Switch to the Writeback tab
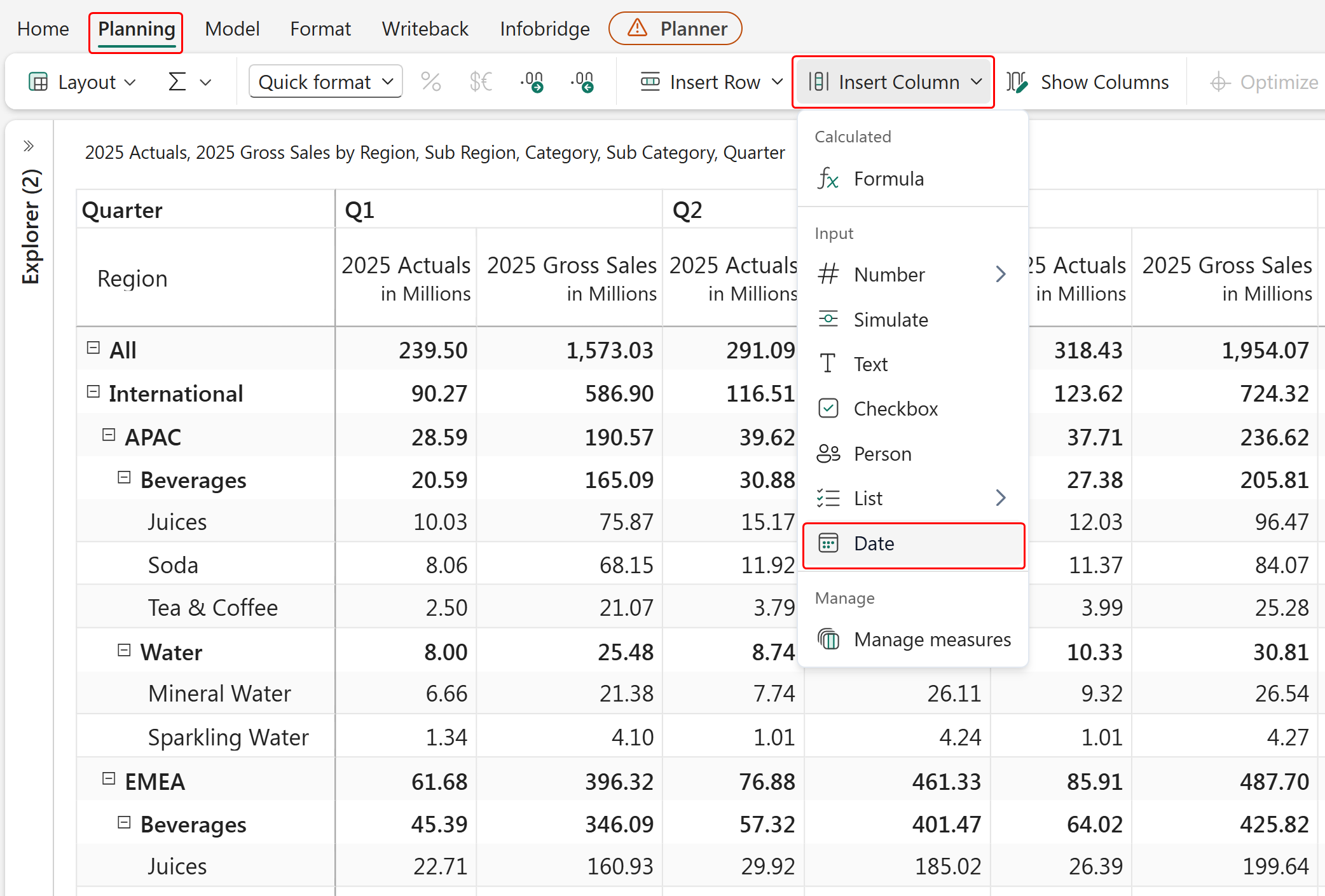This screenshot has width=1325, height=896. click(x=425, y=29)
